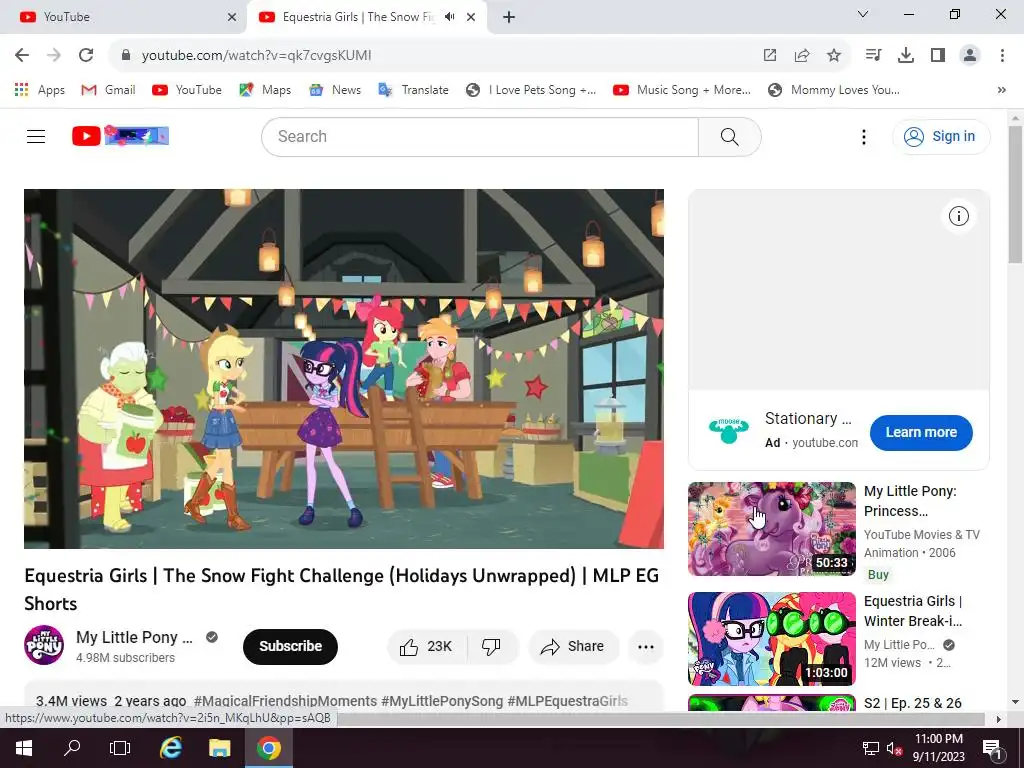The width and height of the screenshot is (1024, 768).
Task: Subscribe to My Little Pony channel
Action: pos(290,647)
